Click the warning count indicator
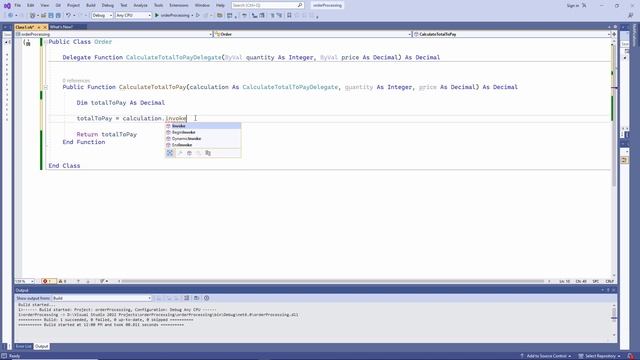Screen dimensions: 640x360 tap(62, 281)
